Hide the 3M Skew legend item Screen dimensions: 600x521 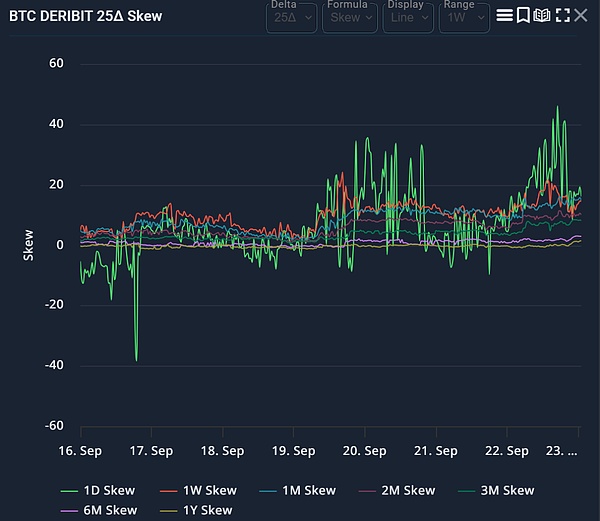pos(506,490)
